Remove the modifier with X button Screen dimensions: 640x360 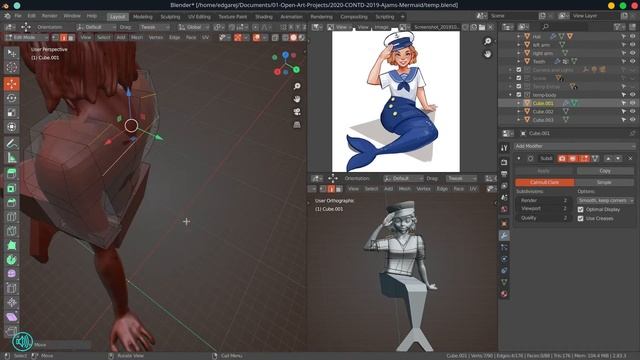tap(630, 158)
